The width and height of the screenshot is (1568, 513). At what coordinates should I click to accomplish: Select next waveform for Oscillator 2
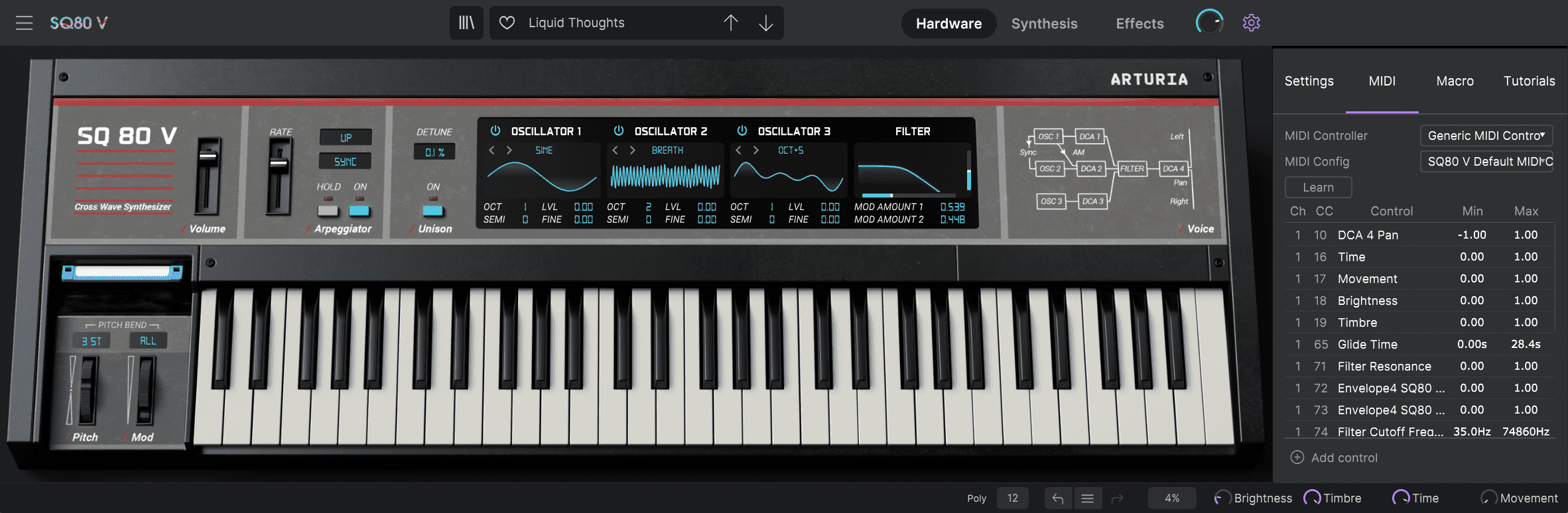click(632, 150)
